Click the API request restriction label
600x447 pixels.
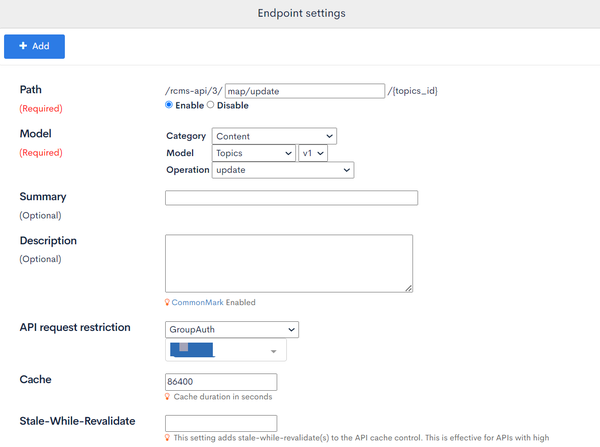[x=75, y=328]
